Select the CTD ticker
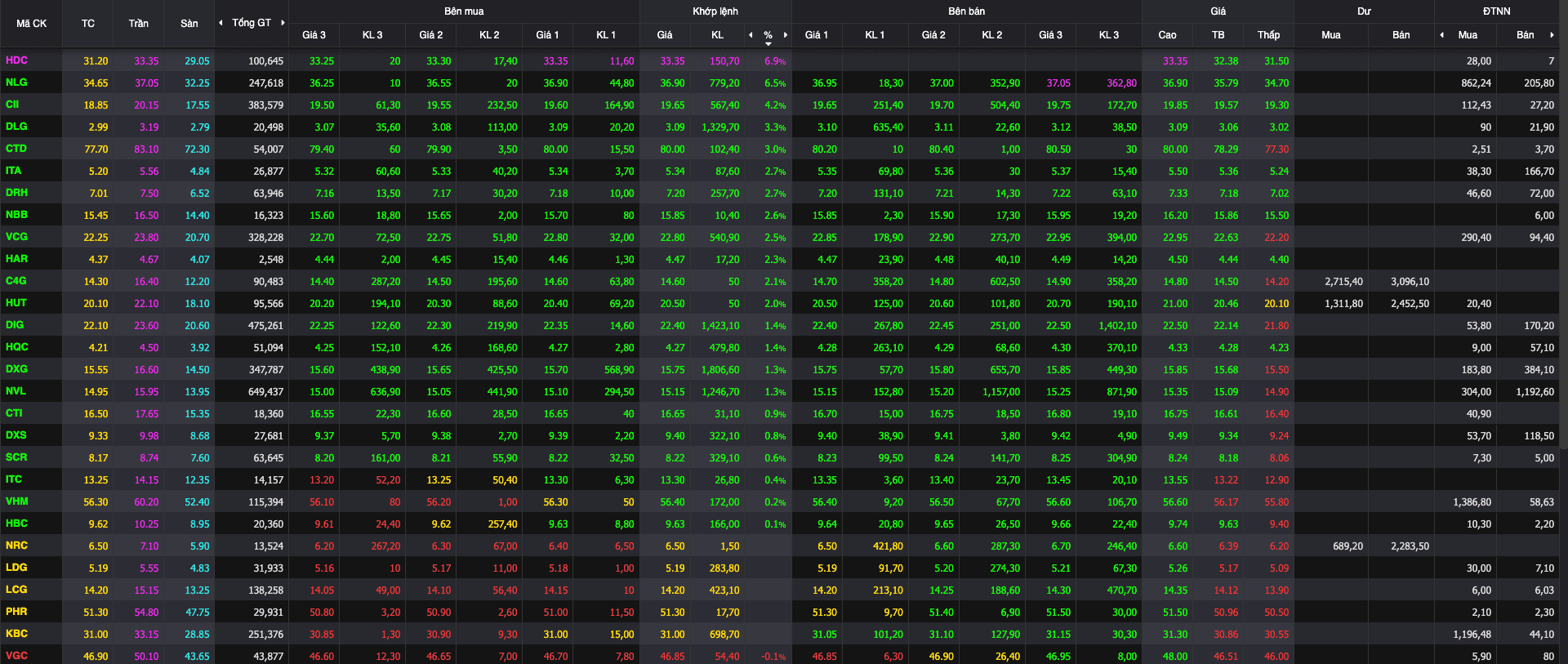Image resolution: width=1568 pixels, height=664 pixels. click(16, 149)
